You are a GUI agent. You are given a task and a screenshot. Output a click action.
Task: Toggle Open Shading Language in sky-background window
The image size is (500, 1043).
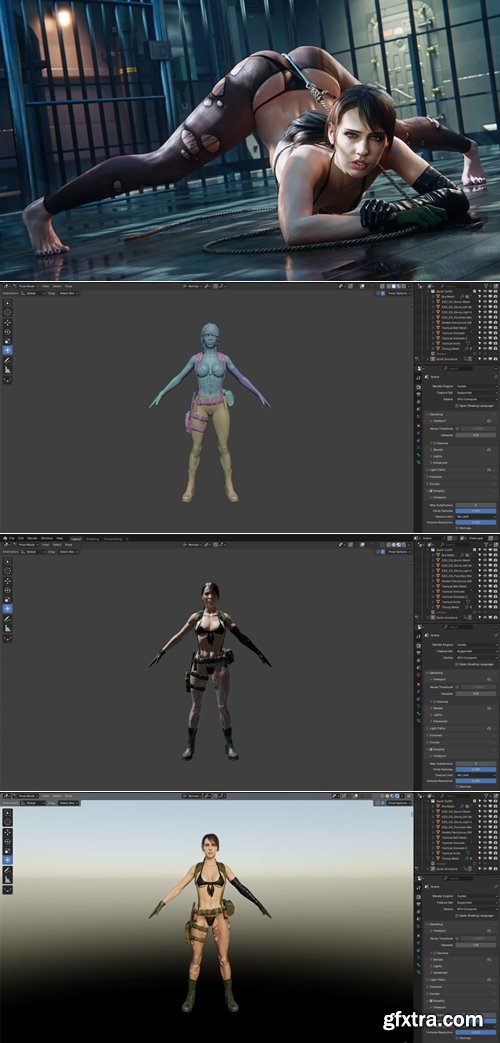click(457, 915)
